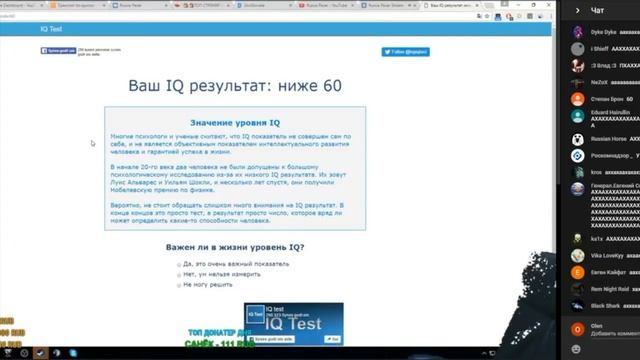Open the blue browser extension icon
This screenshot has height=360, width=640.
point(498,17)
